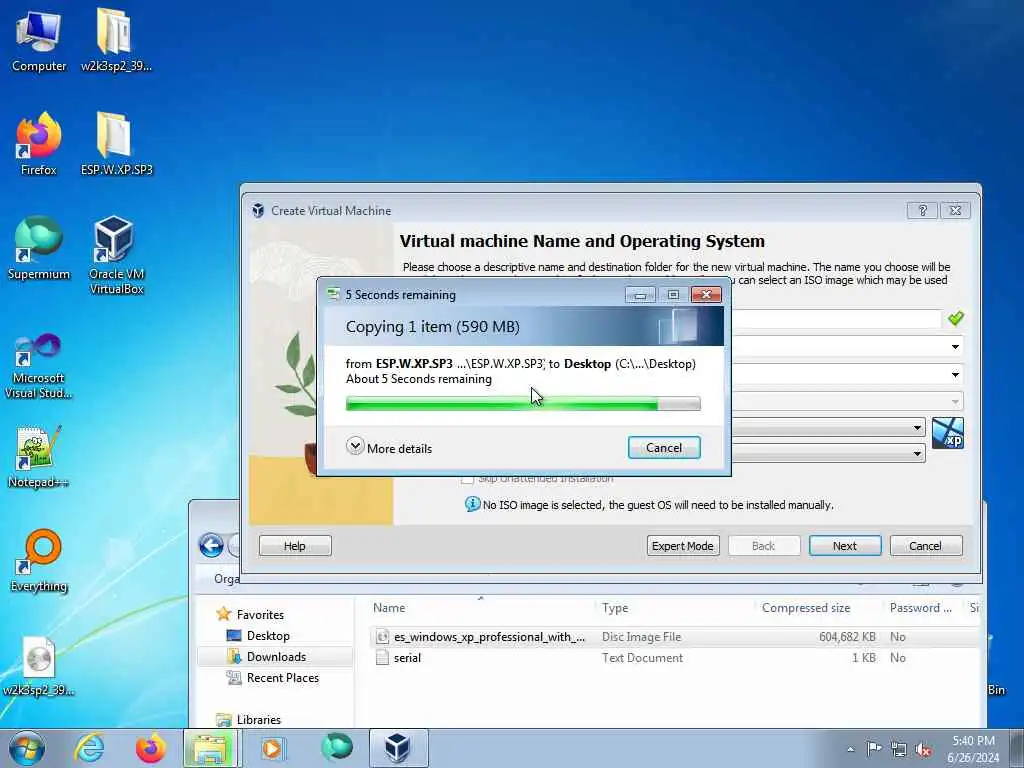The height and width of the screenshot is (768, 1024).
Task: Open the folder dropdown in the VM wizard
Action: pos(955,347)
